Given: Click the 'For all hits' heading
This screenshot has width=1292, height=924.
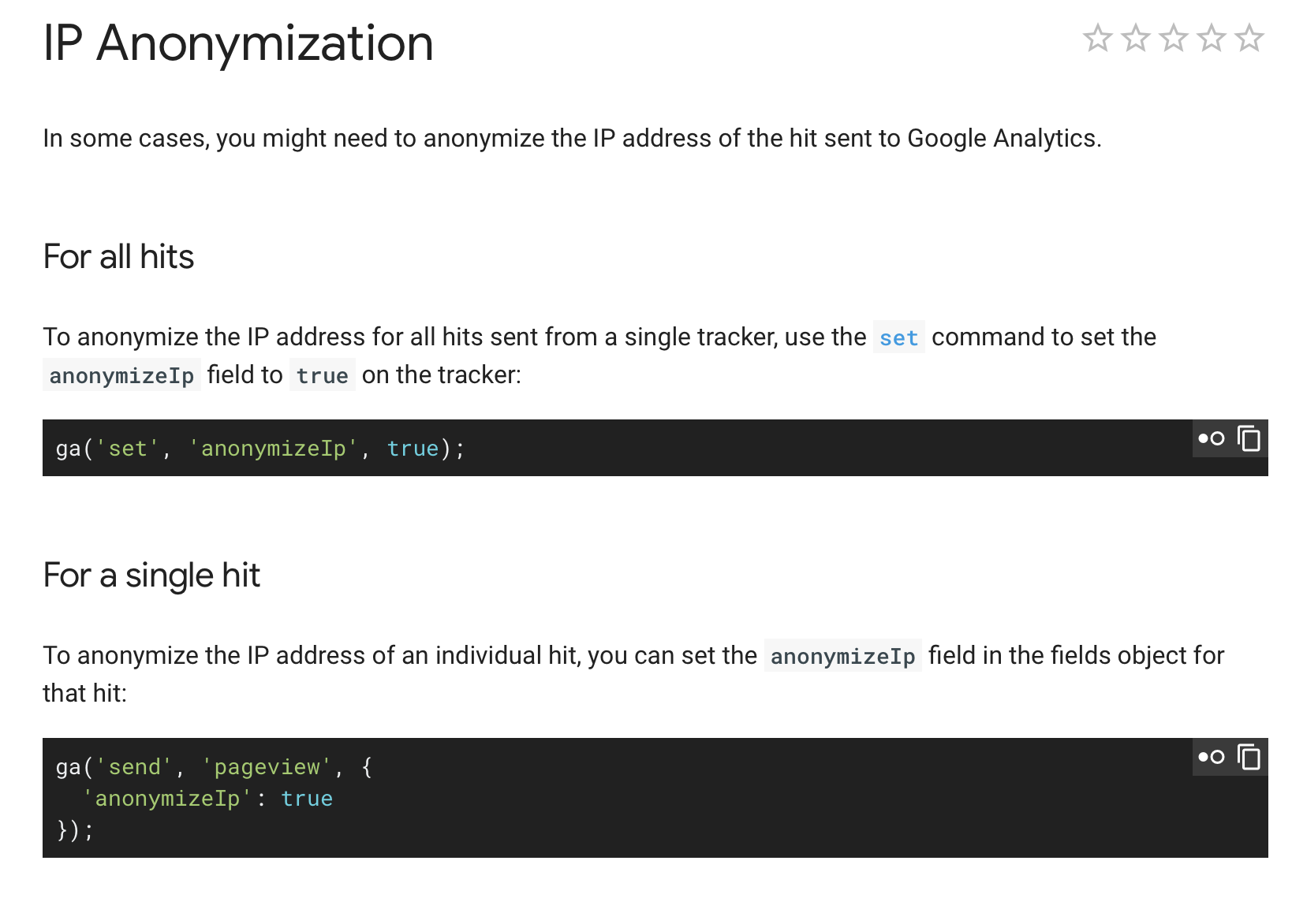Looking at the screenshot, I should coord(118,257).
